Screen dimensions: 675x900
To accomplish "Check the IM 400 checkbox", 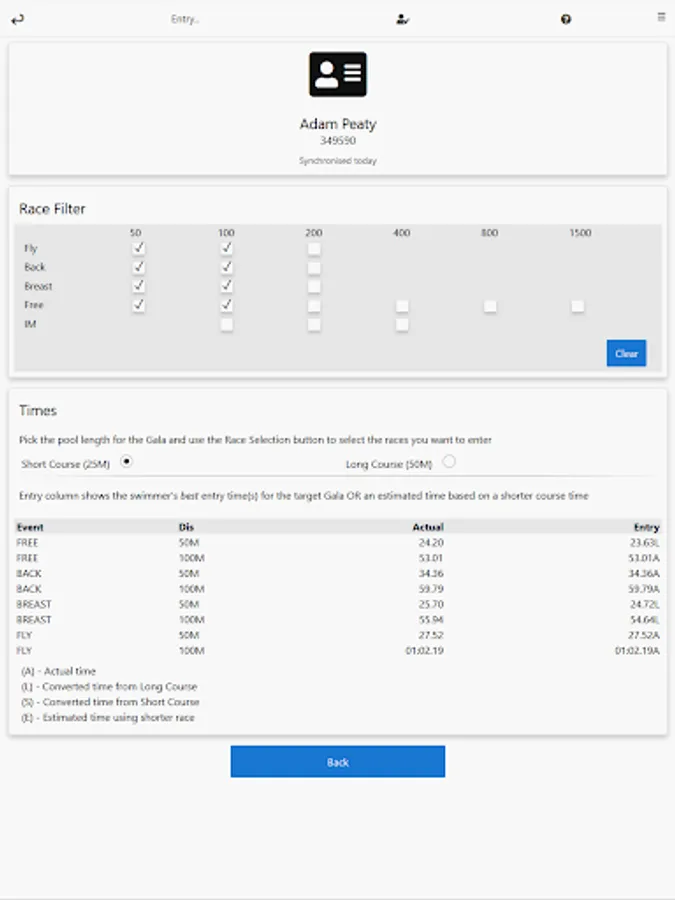I will coord(402,324).
